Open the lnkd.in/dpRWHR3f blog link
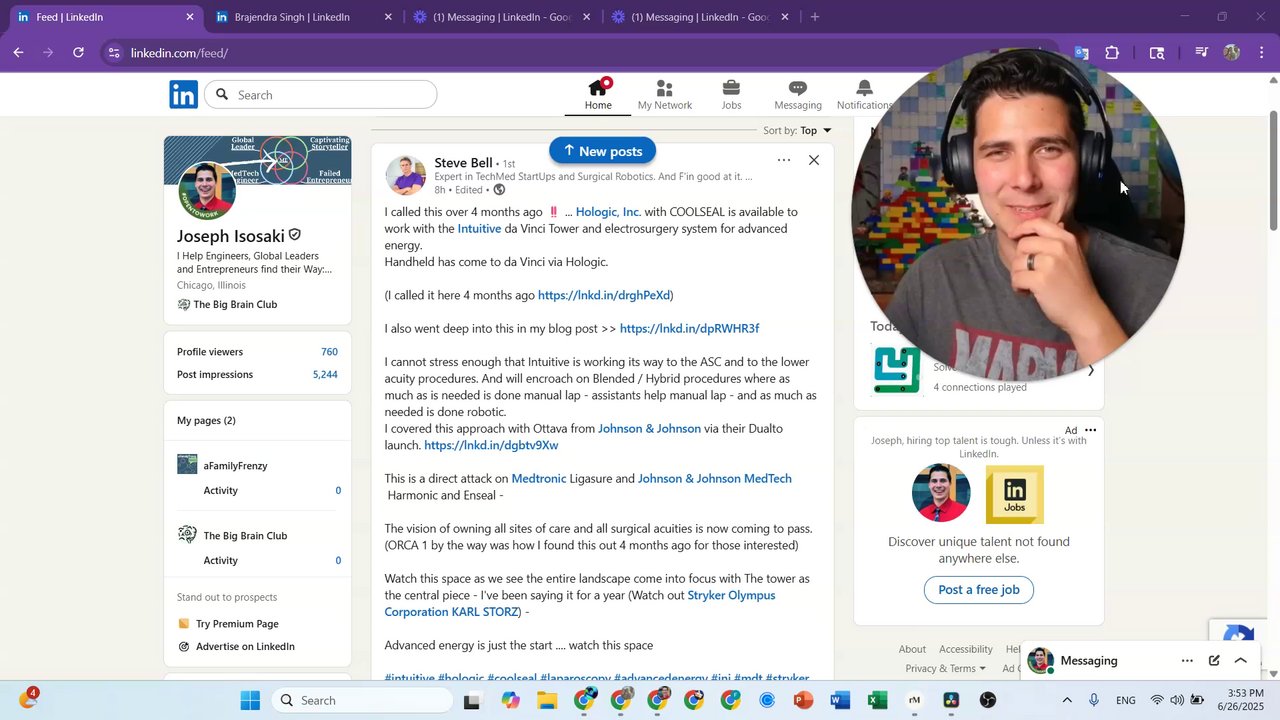 coord(689,329)
